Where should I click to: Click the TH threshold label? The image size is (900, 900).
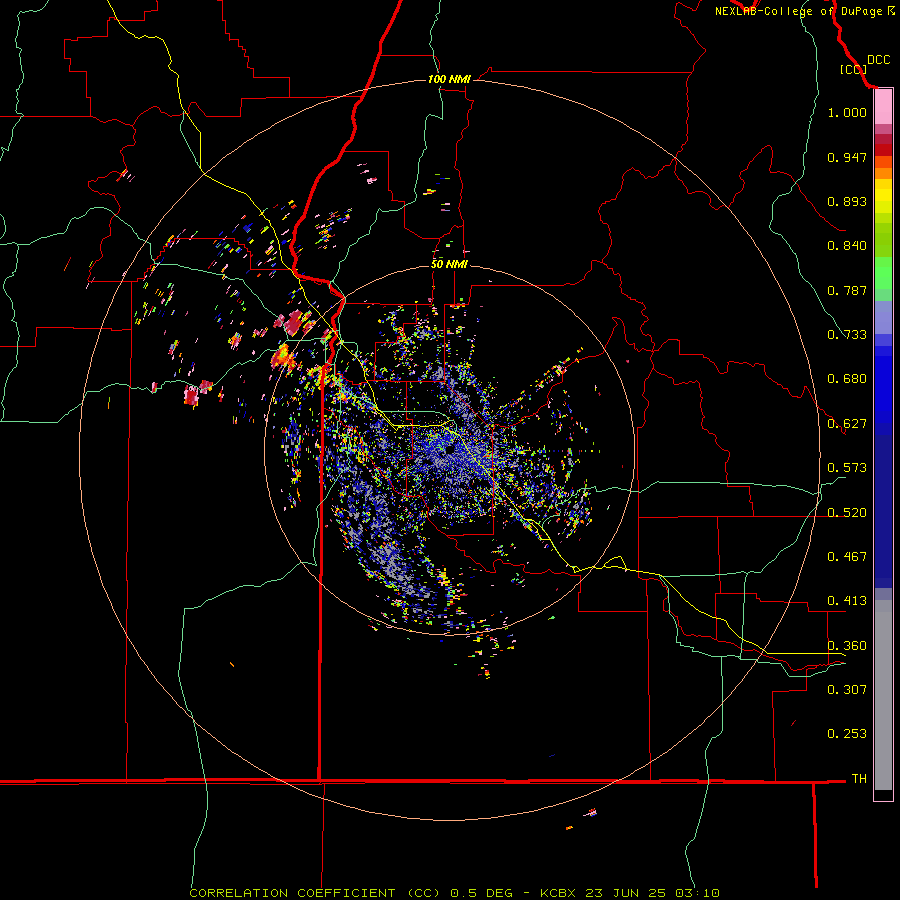tap(859, 778)
